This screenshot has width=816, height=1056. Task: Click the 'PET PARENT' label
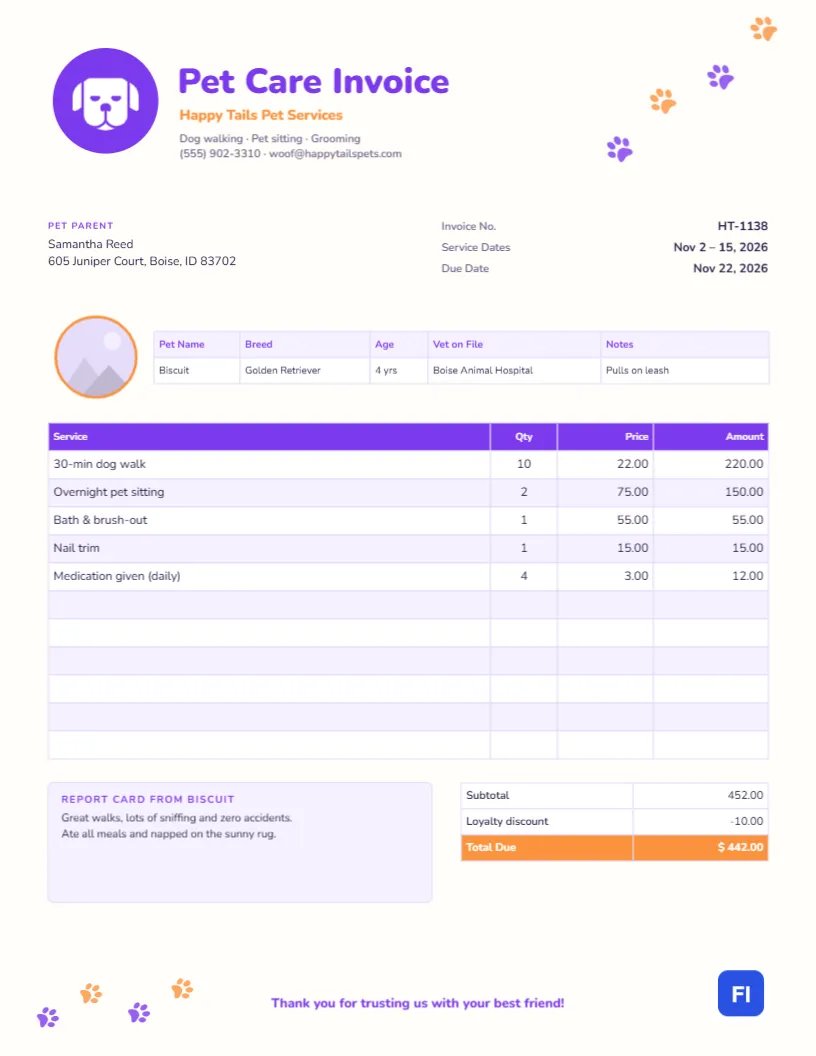[x=81, y=226]
